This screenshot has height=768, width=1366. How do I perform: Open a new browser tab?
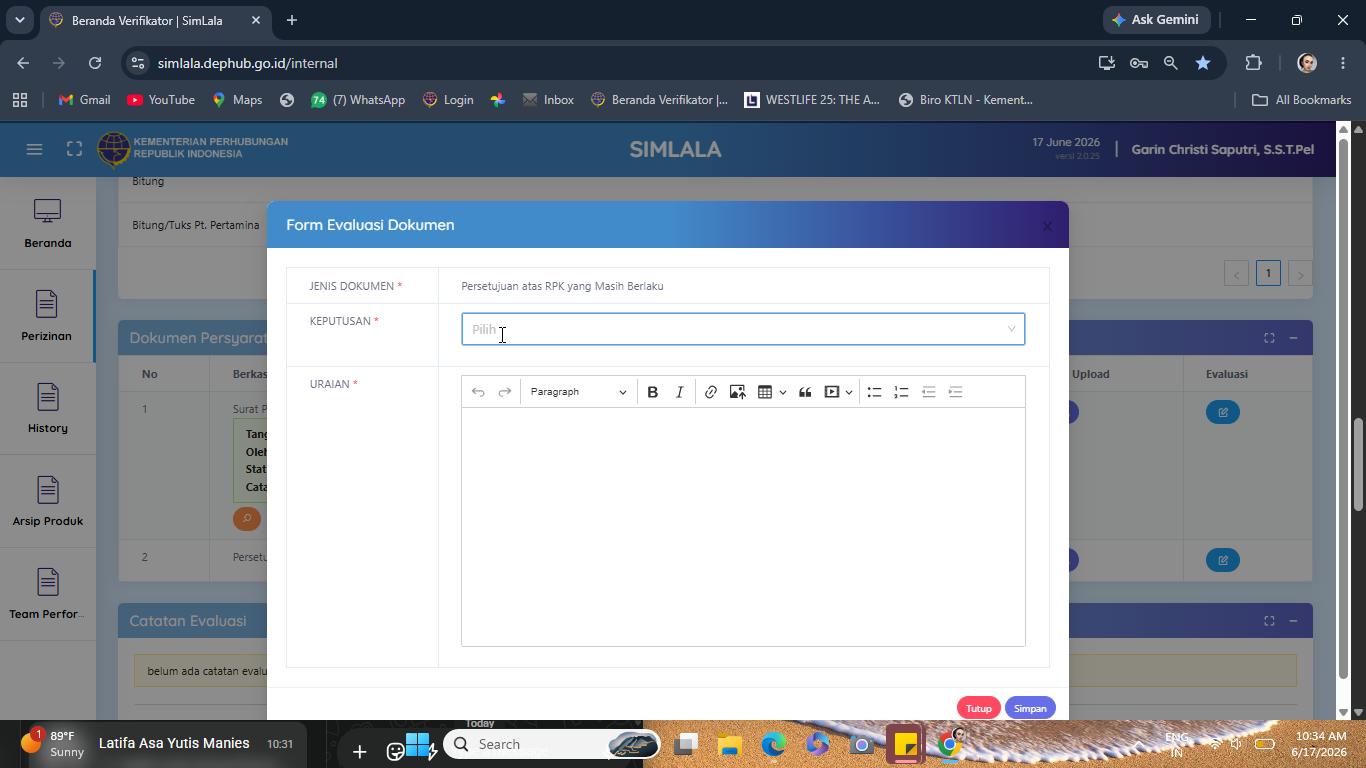292,20
